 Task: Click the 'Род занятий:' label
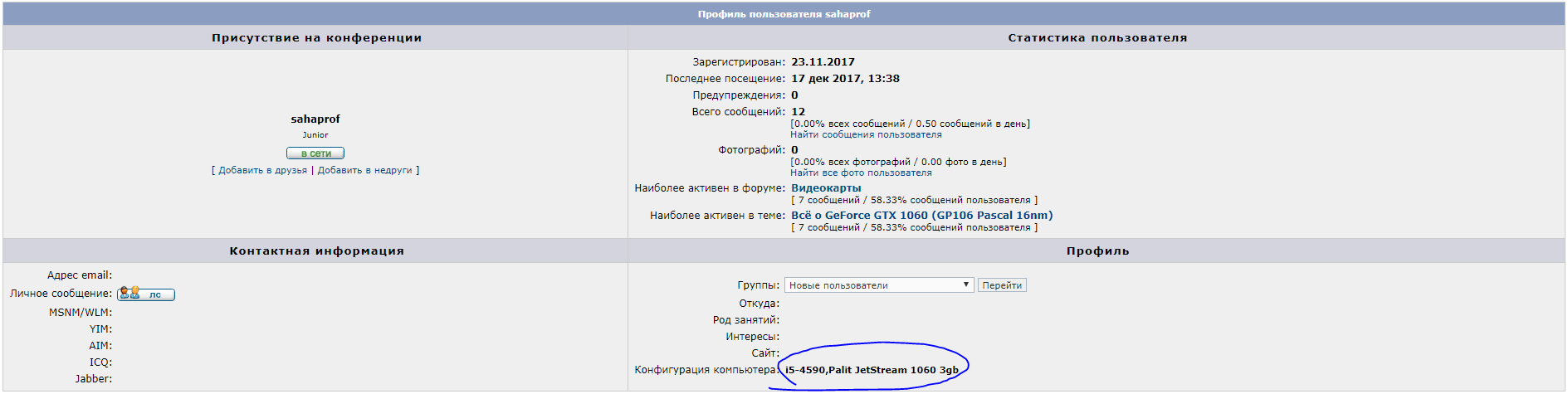(746, 320)
